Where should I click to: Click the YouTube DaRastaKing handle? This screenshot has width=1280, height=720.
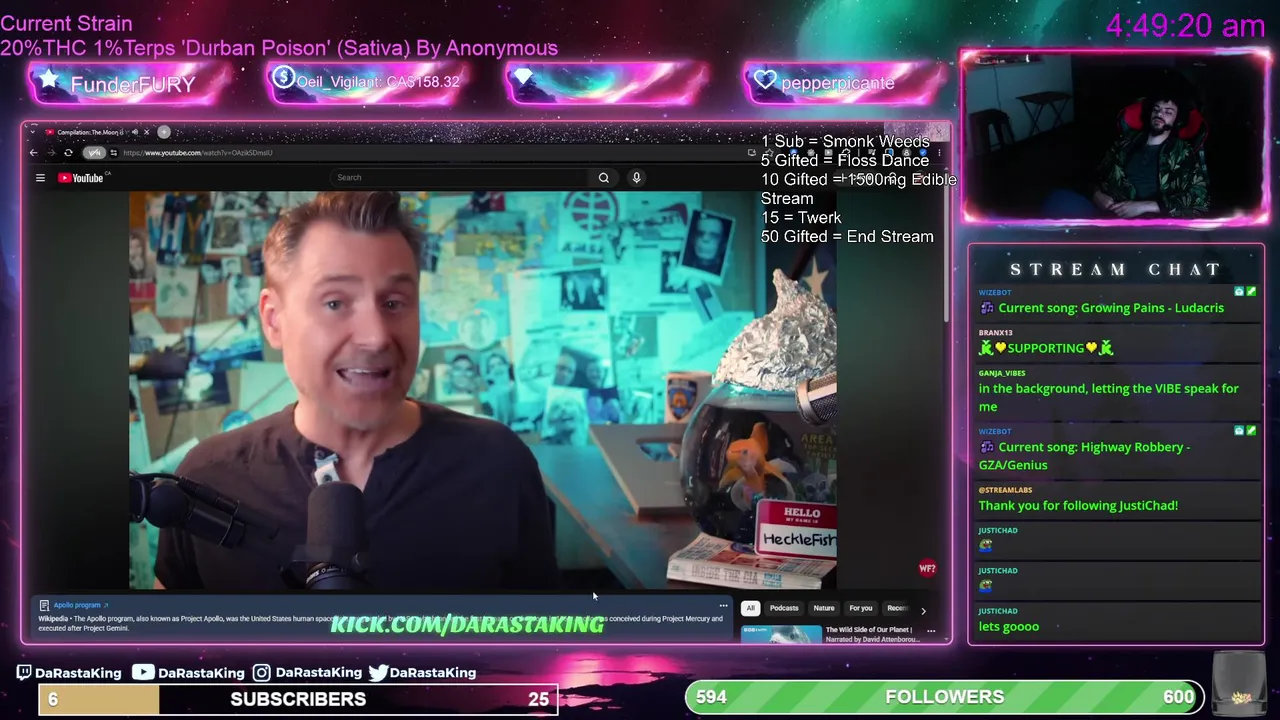[x=189, y=673]
